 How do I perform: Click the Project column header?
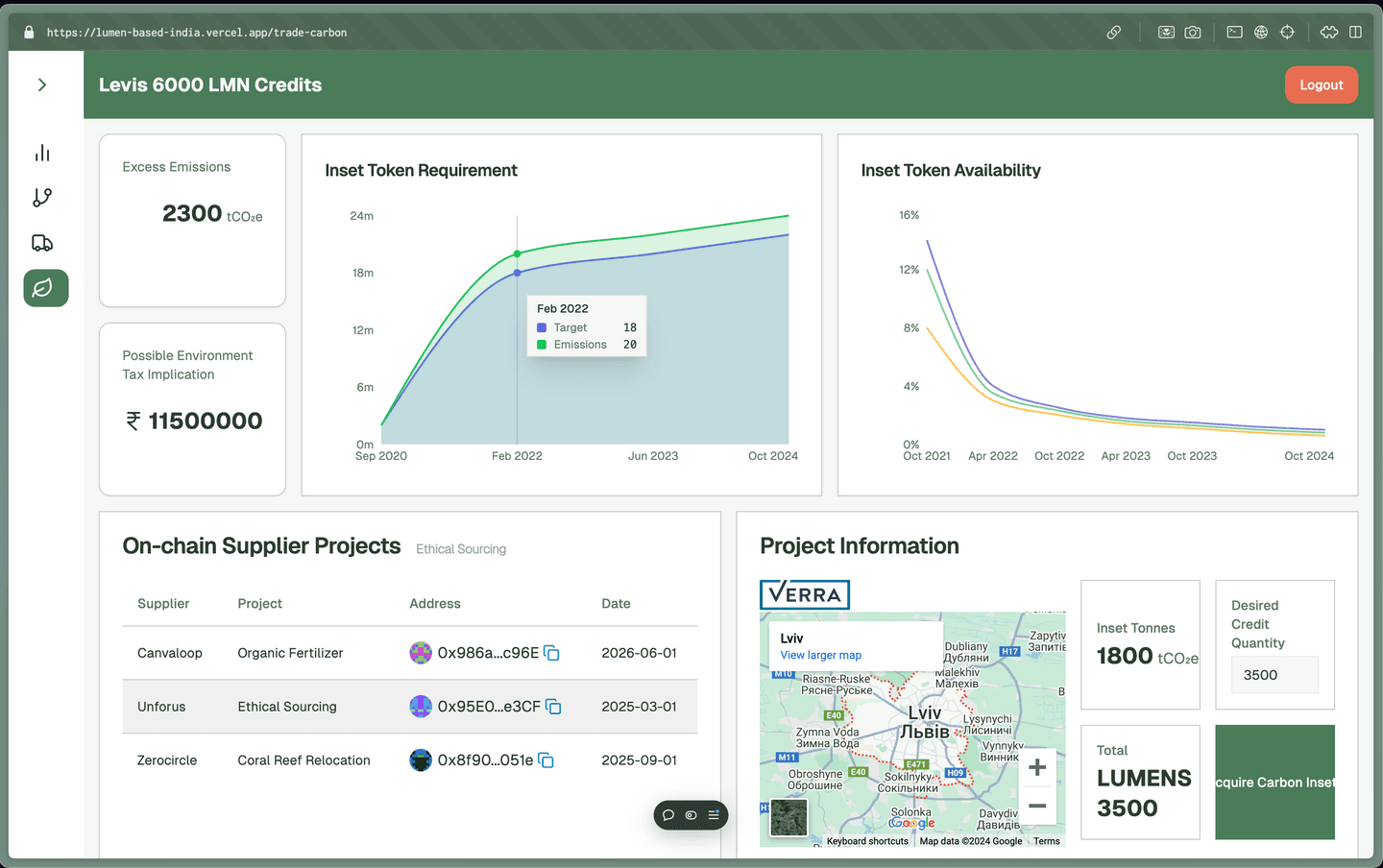point(259,604)
